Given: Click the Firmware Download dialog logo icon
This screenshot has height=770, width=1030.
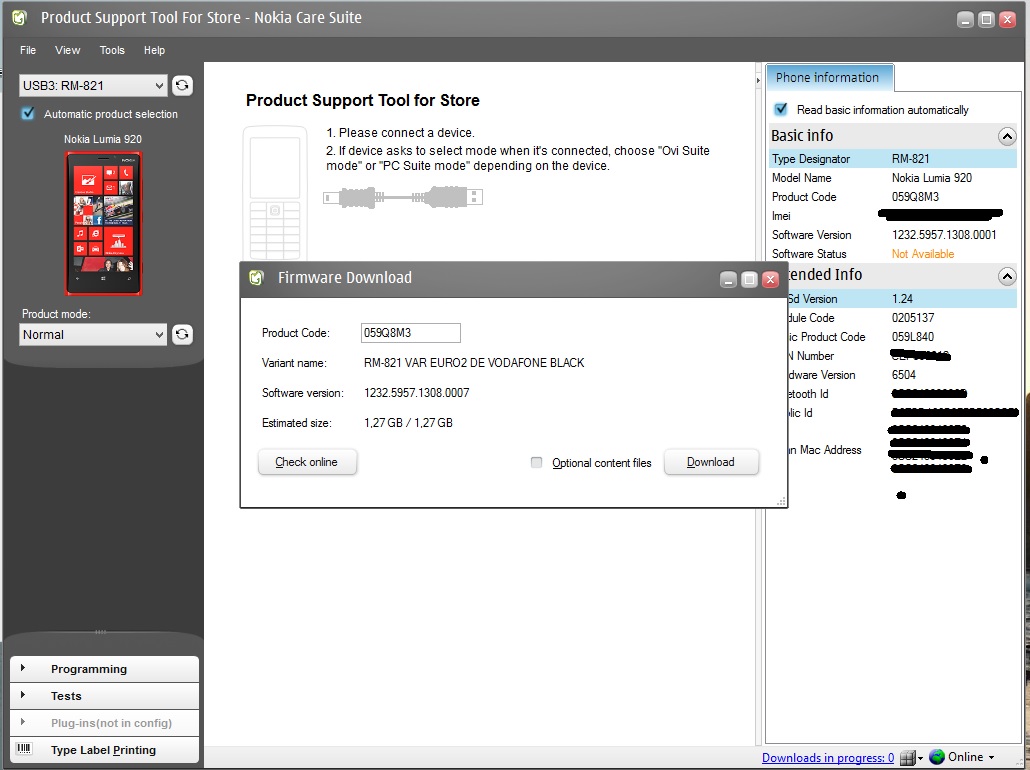Looking at the screenshot, I should [x=256, y=278].
